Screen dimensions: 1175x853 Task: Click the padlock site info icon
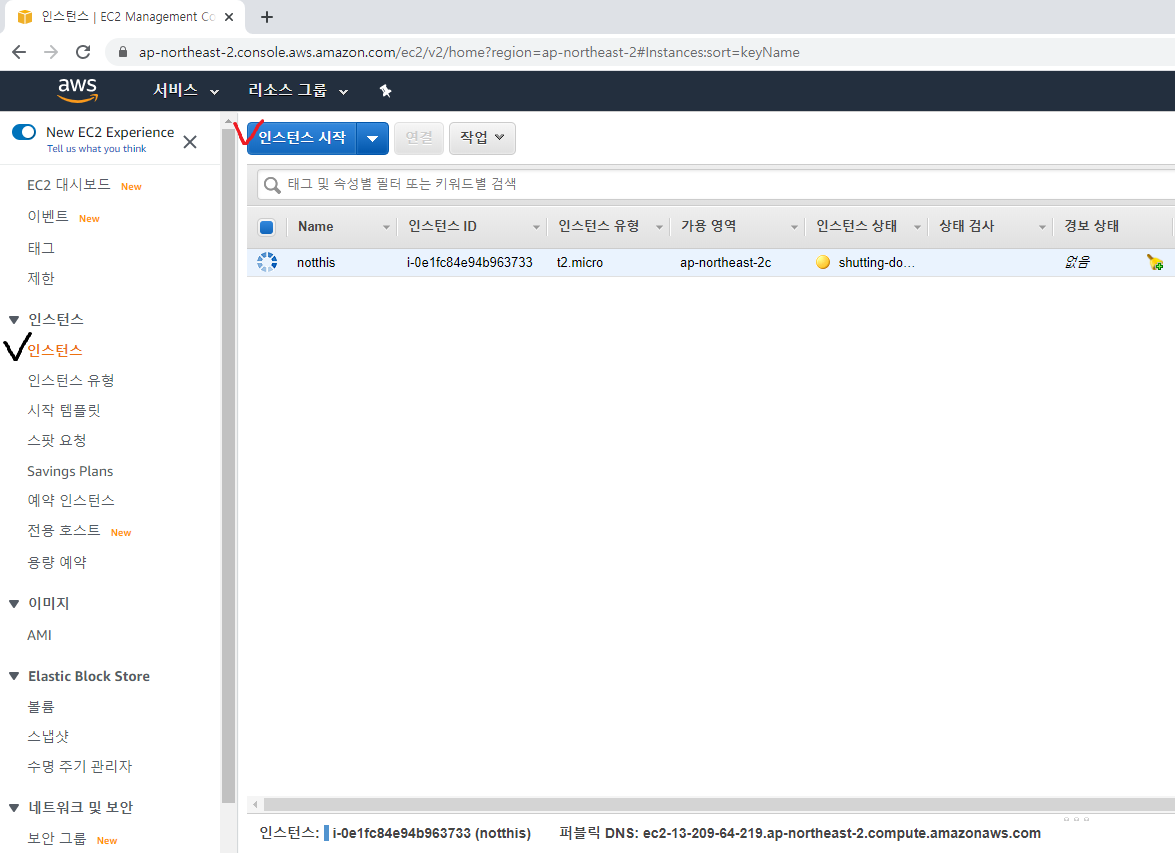(123, 52)
